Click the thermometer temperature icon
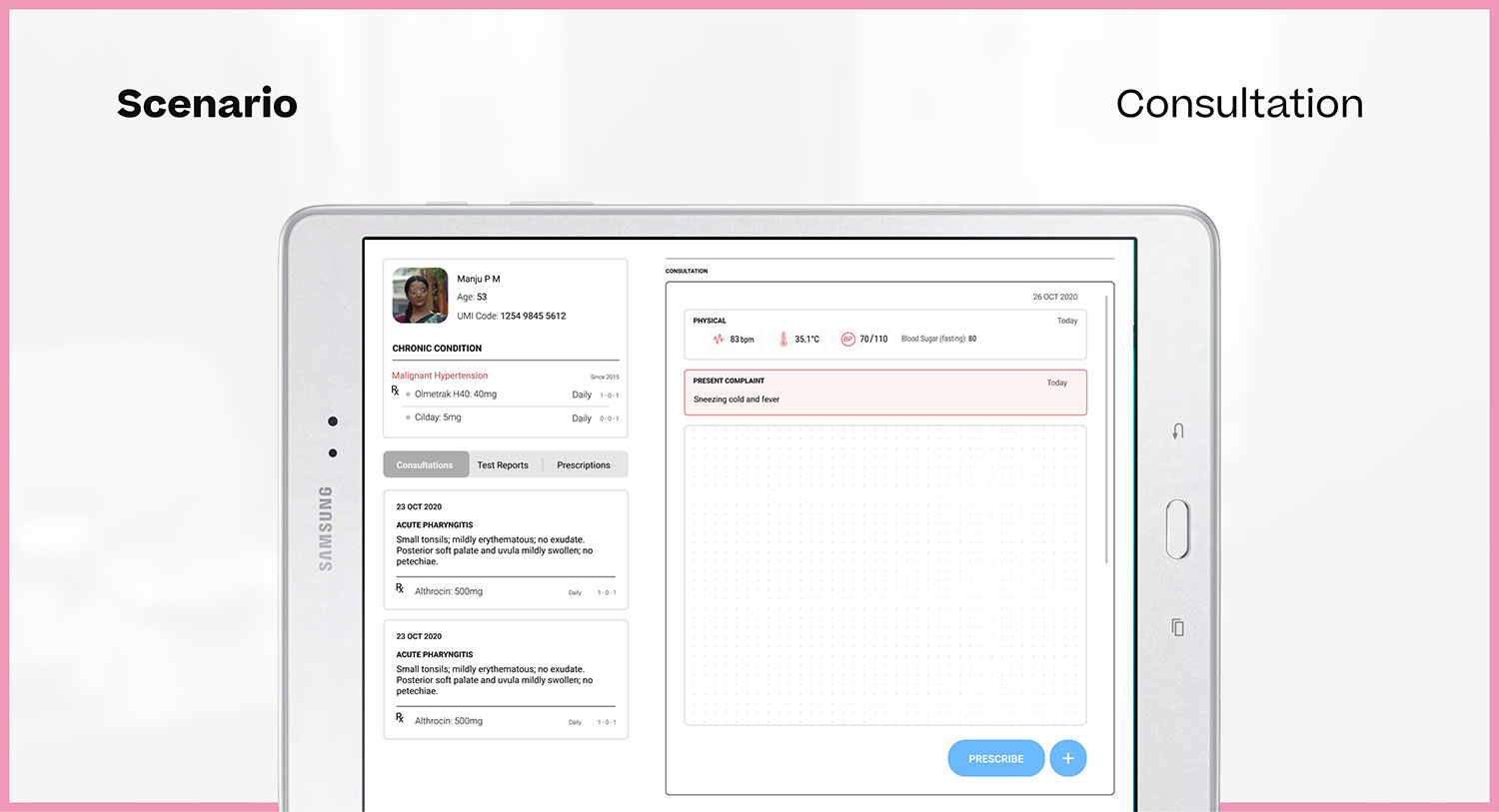Screen dimensions: 1499x812 point(783,340)
